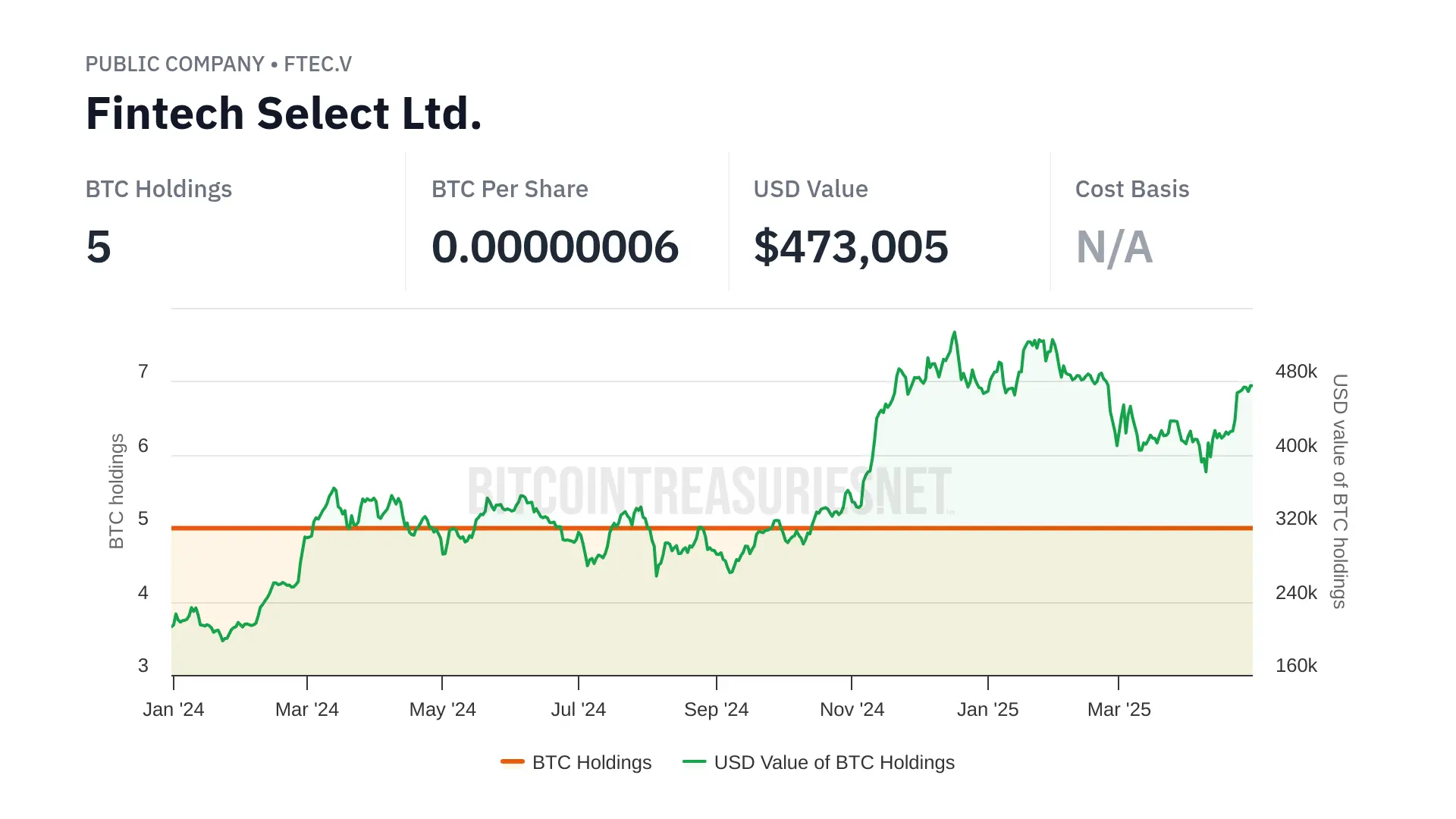Click the Nov '24 axis tick label
Viewport: 1456px width, 819px height.
tap(852, 709)
